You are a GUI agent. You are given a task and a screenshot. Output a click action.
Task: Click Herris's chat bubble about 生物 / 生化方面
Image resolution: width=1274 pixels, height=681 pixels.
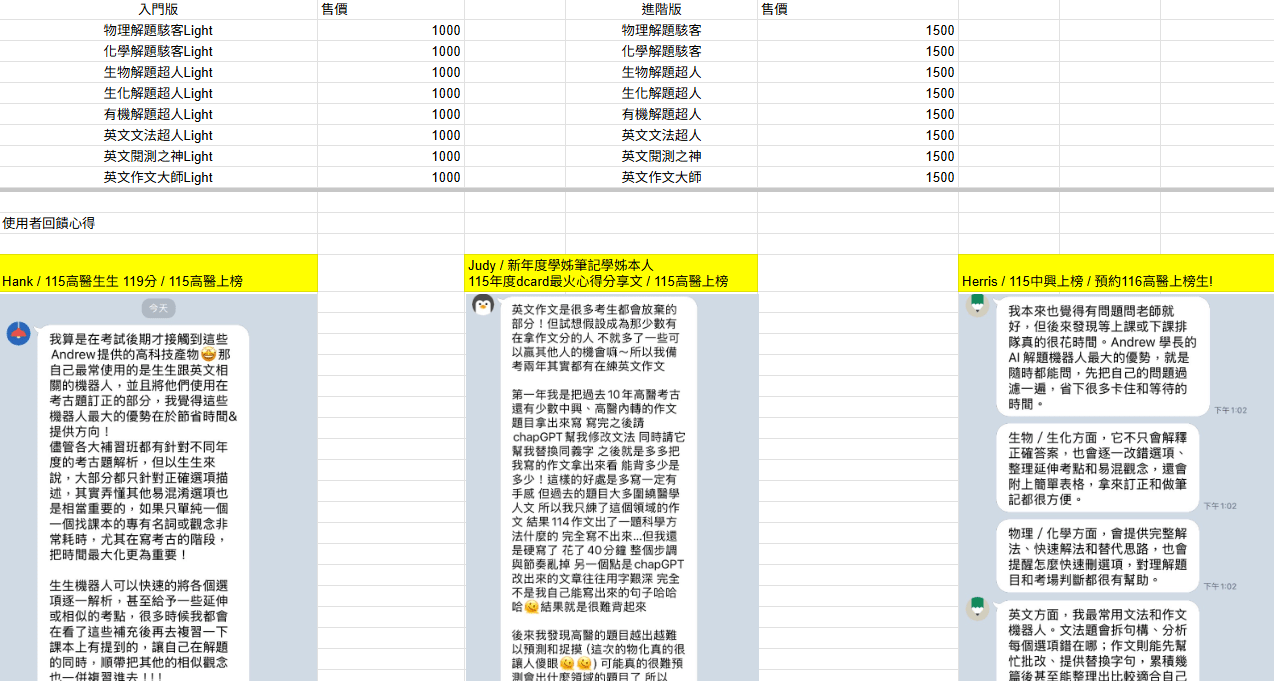[1097, 467]
